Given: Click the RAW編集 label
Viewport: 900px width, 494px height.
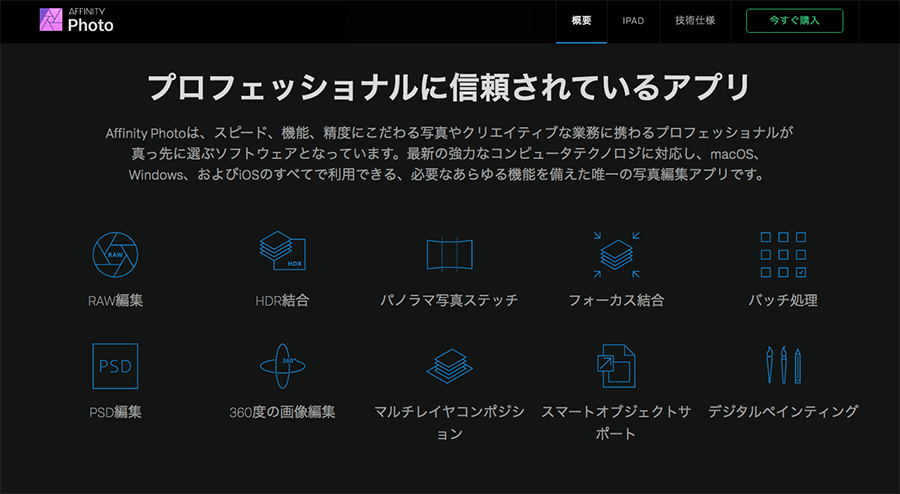Looking at the screenshot, I should tap(115, 301).
